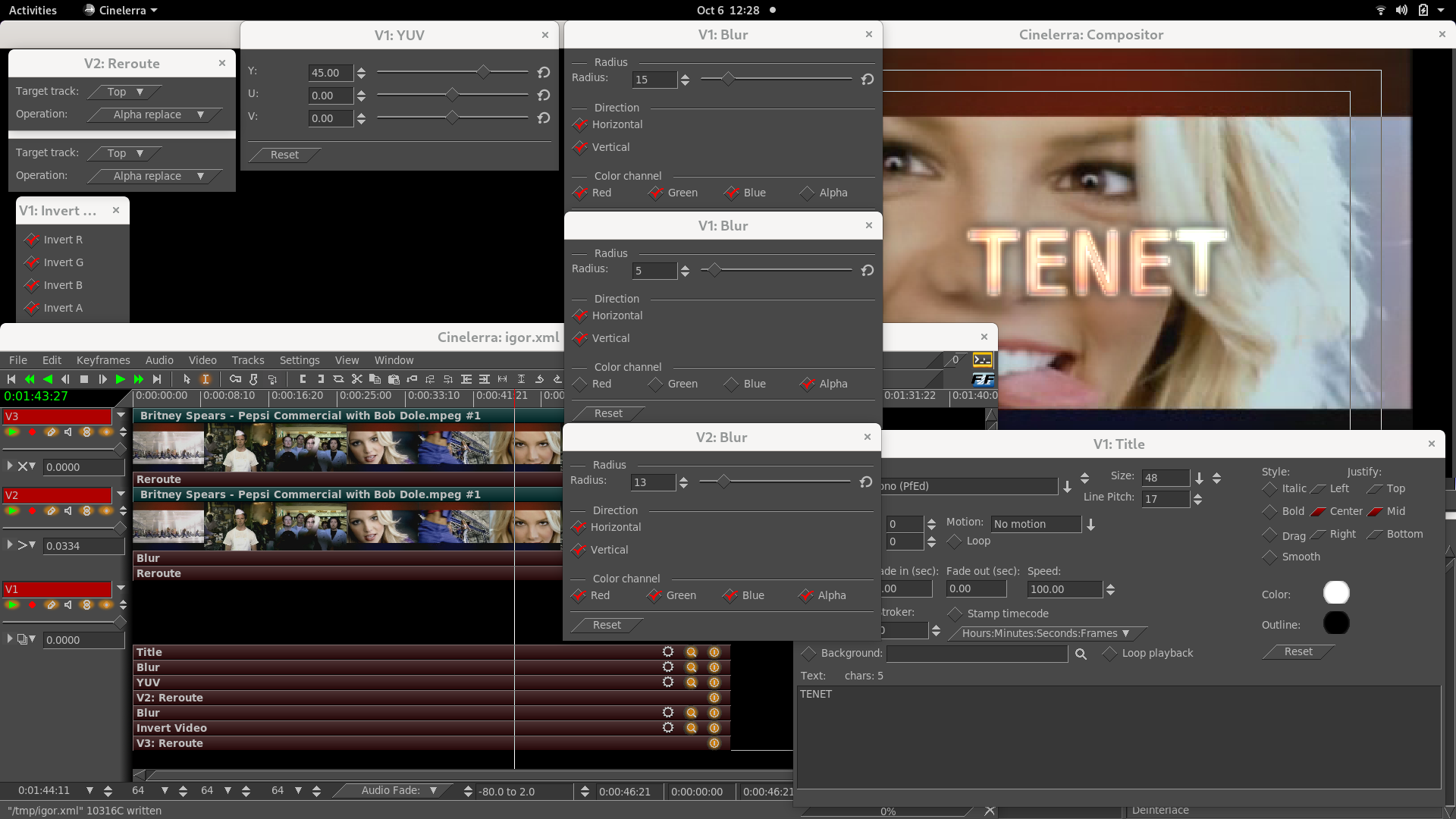Open the Hours:Minutes:Seconds:Frames format dropdown
Viewport: 1456px width, 819px height.
click(1045, 633)
